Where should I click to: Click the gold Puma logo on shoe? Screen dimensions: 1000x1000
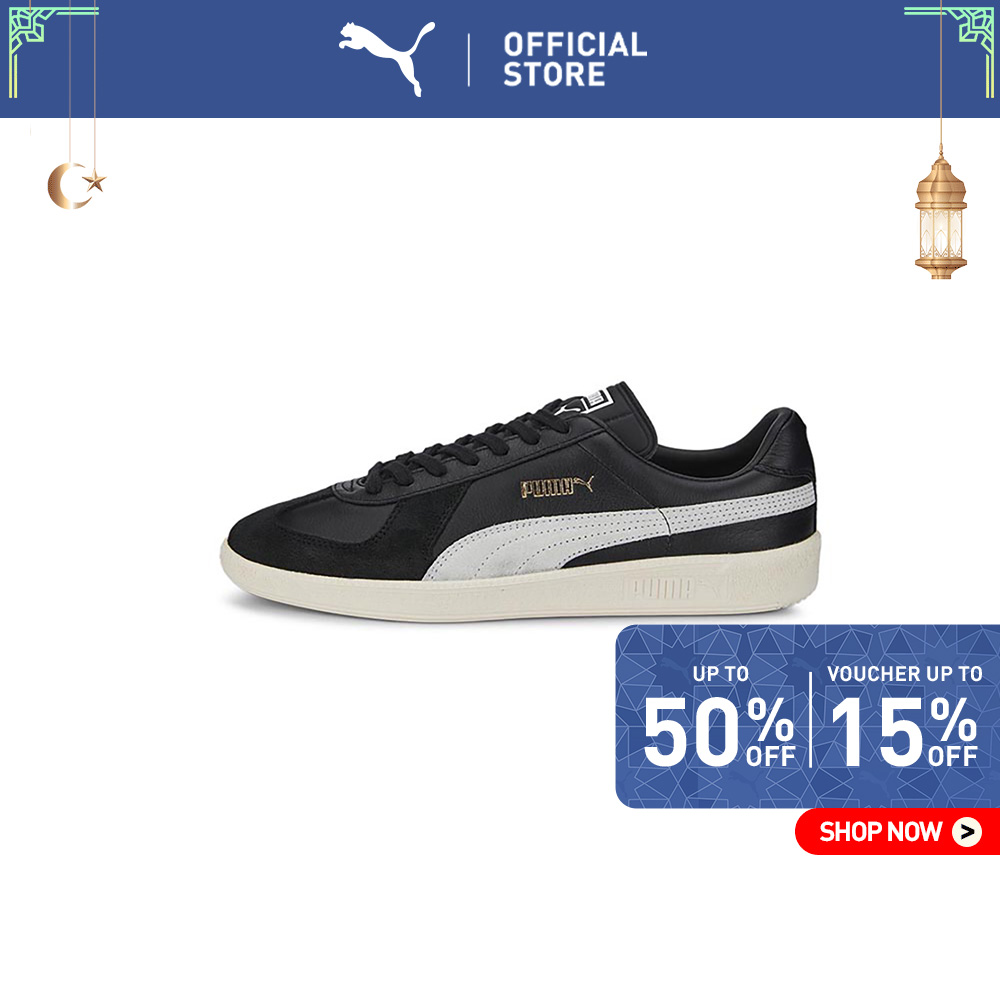point(557,487)
